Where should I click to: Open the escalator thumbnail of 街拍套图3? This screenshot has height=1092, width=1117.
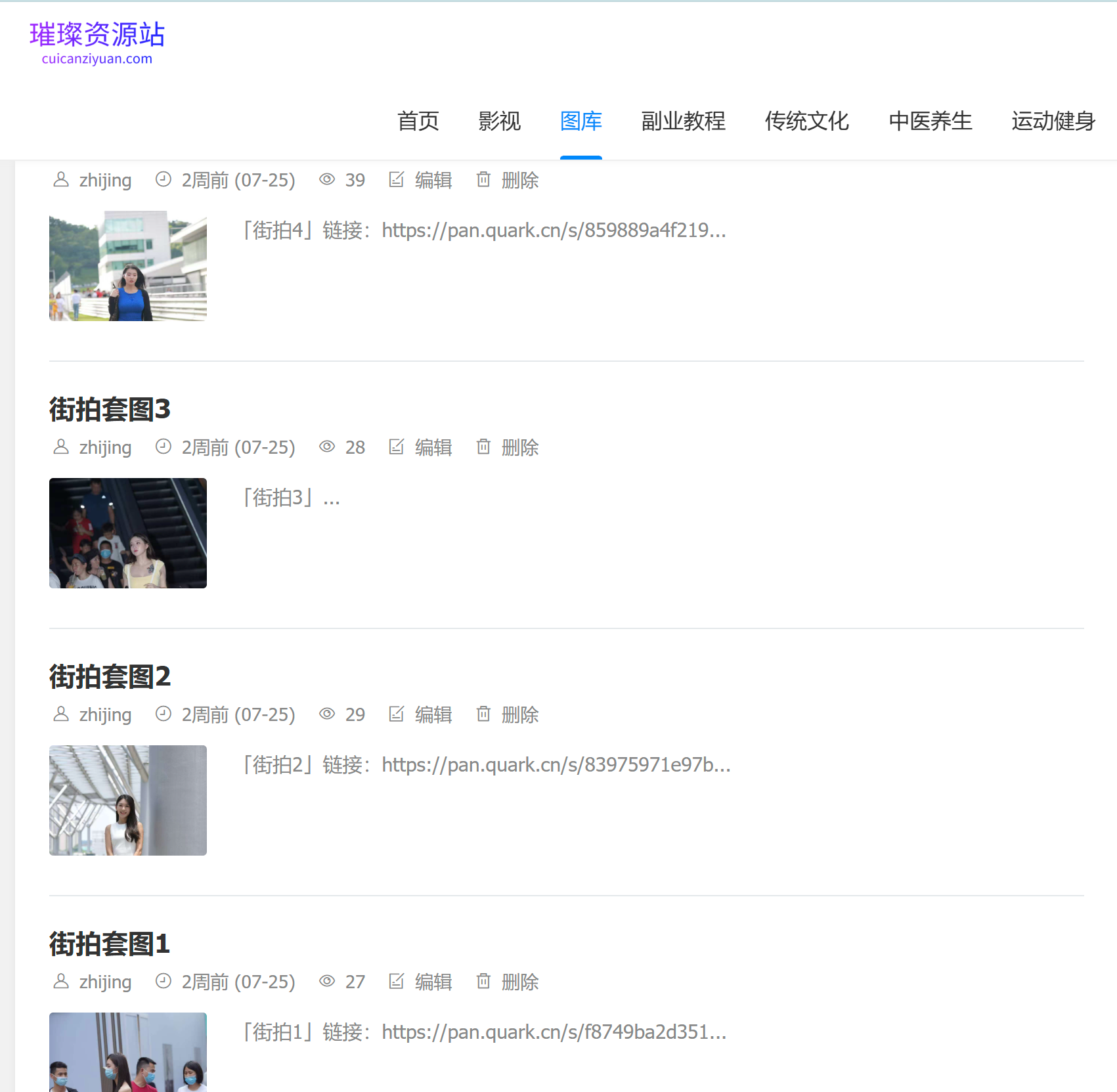pos(128,533)
